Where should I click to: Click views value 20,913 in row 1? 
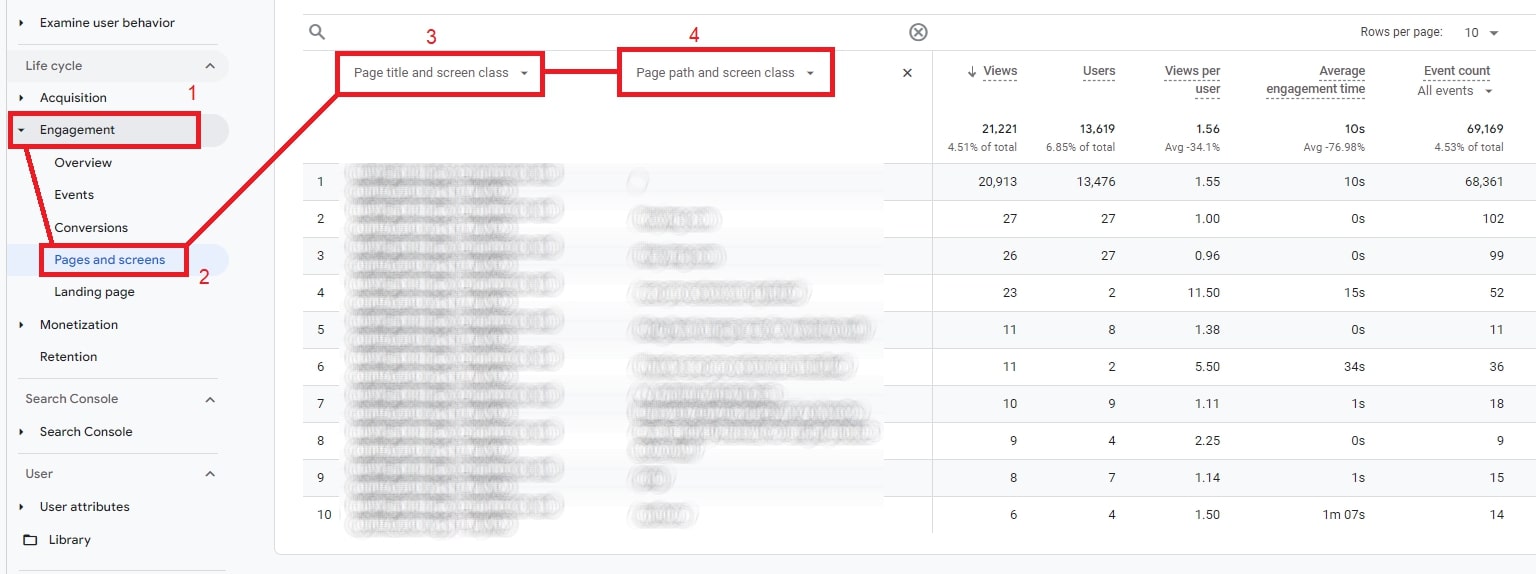tap(998, 182)
